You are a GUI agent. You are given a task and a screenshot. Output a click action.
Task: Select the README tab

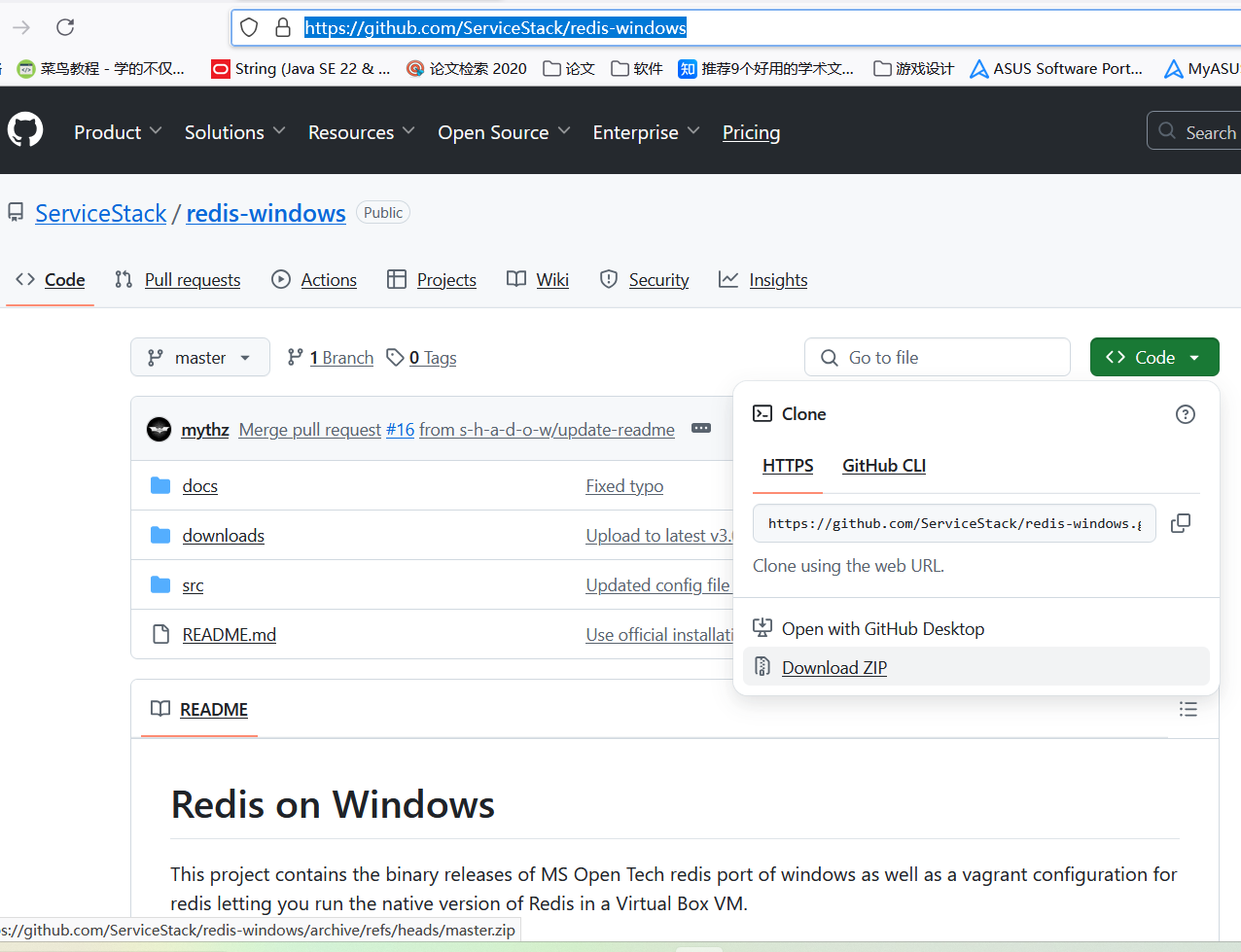199,710
